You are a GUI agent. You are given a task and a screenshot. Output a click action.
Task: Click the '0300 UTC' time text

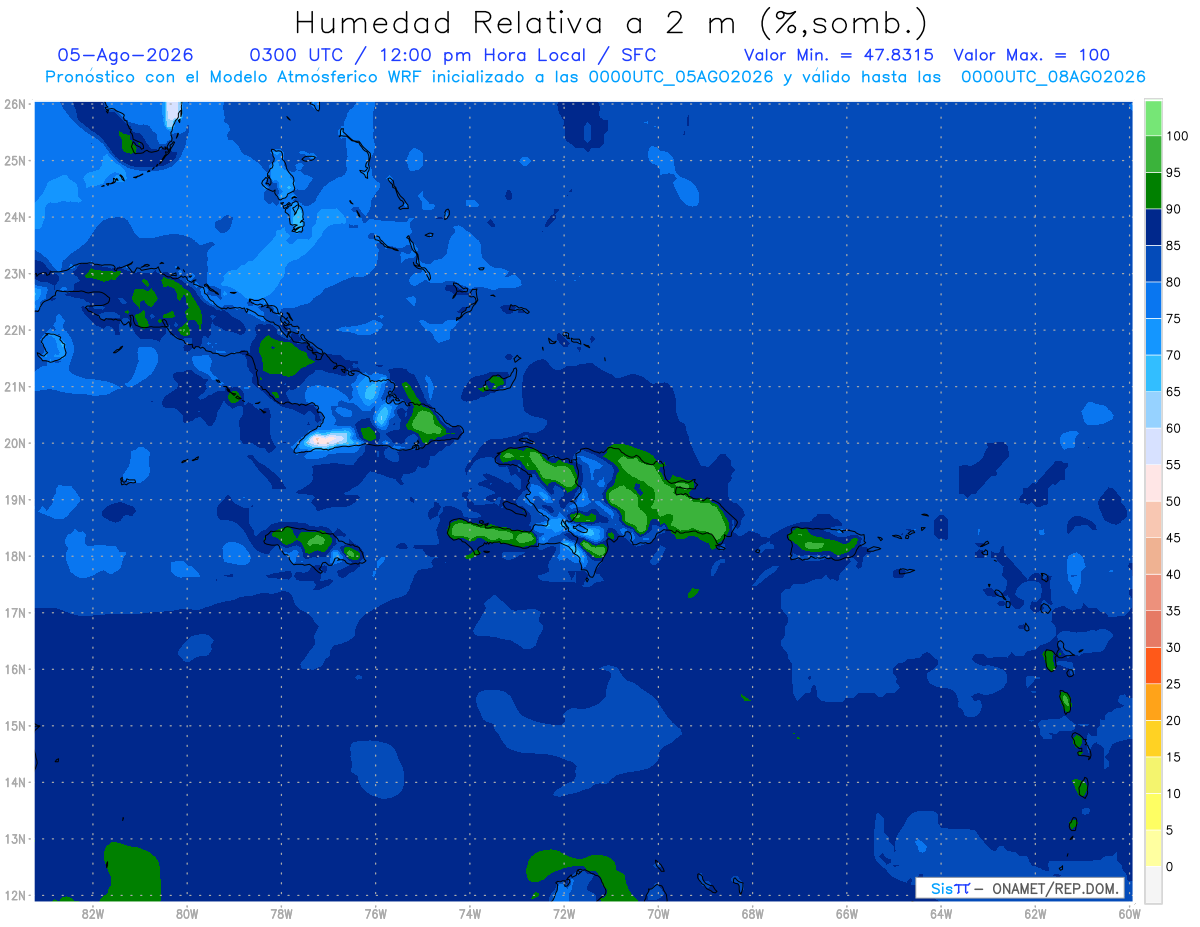[297, 55]
